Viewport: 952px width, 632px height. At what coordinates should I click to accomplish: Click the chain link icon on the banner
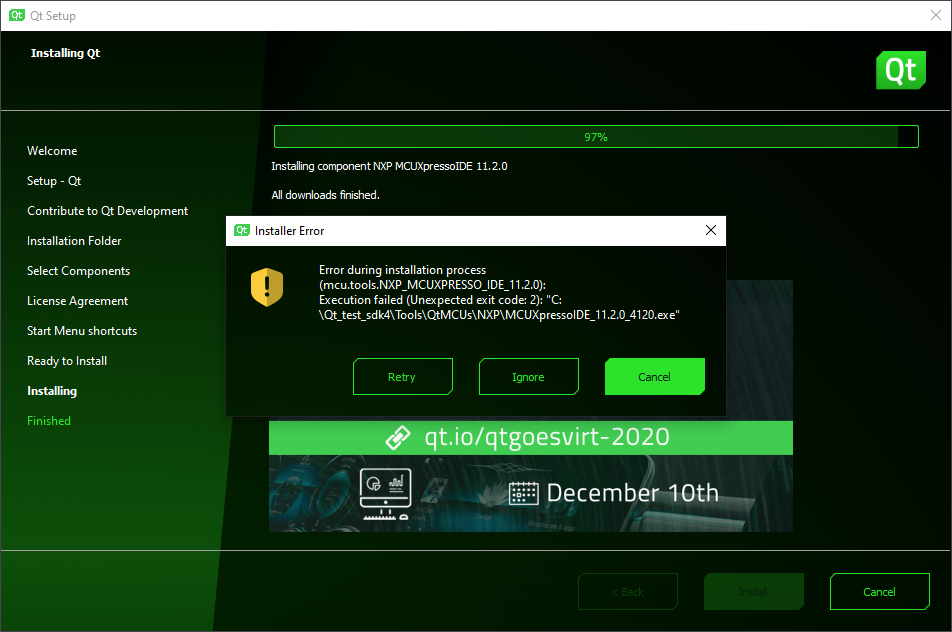click(398, 438)
